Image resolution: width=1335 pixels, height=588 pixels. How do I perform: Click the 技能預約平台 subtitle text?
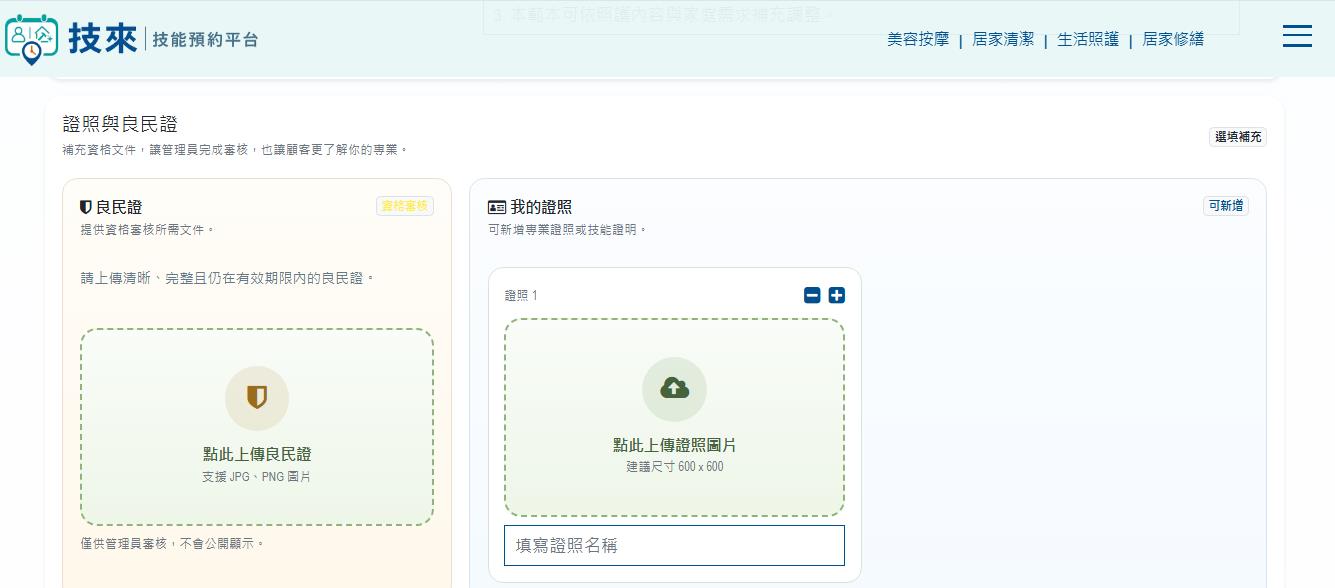pos(205,39)
